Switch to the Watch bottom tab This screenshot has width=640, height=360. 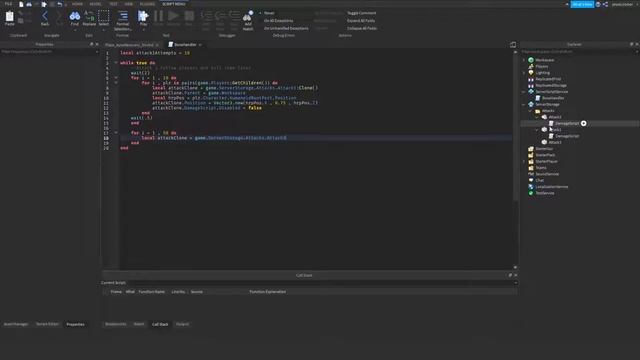point(139,324)
